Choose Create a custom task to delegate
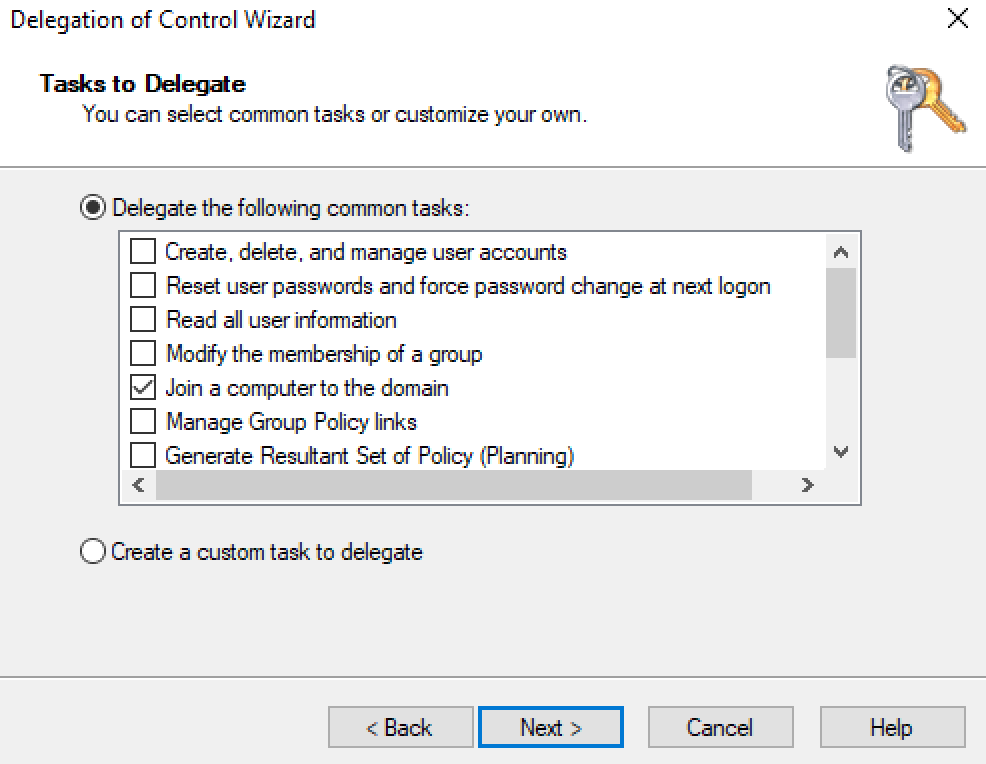986x764 pixels. pos(93,552)
